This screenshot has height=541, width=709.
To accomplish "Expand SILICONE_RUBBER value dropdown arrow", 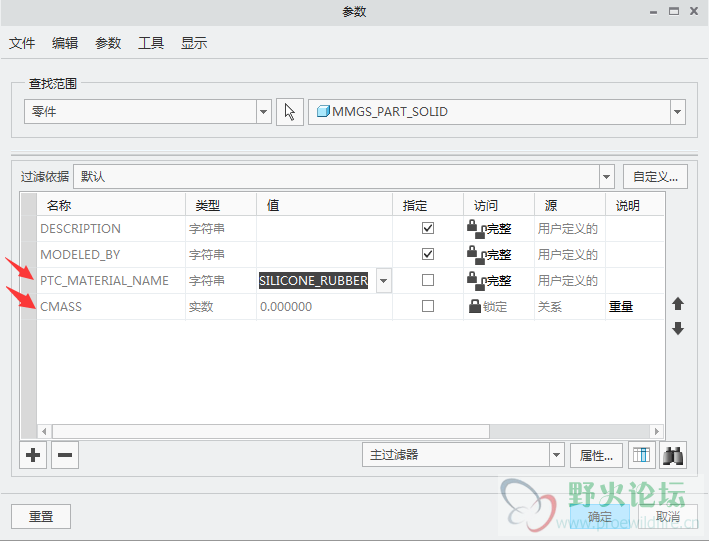I will tap(384, 281).
